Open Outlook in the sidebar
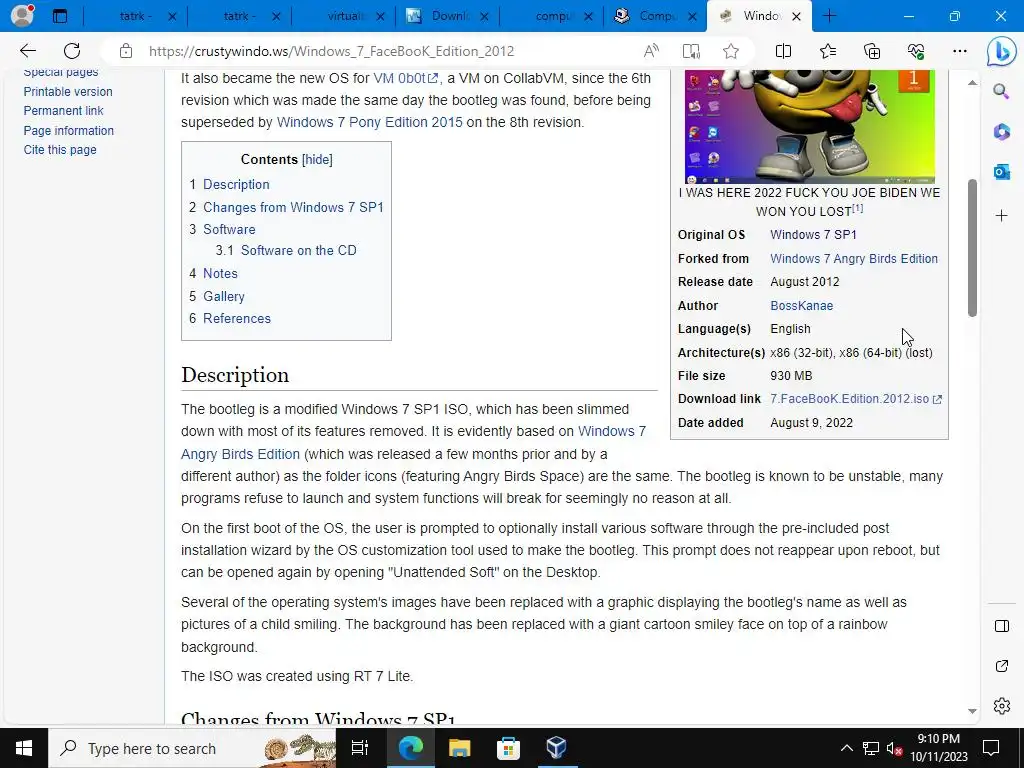 (x=1001, y=172)
